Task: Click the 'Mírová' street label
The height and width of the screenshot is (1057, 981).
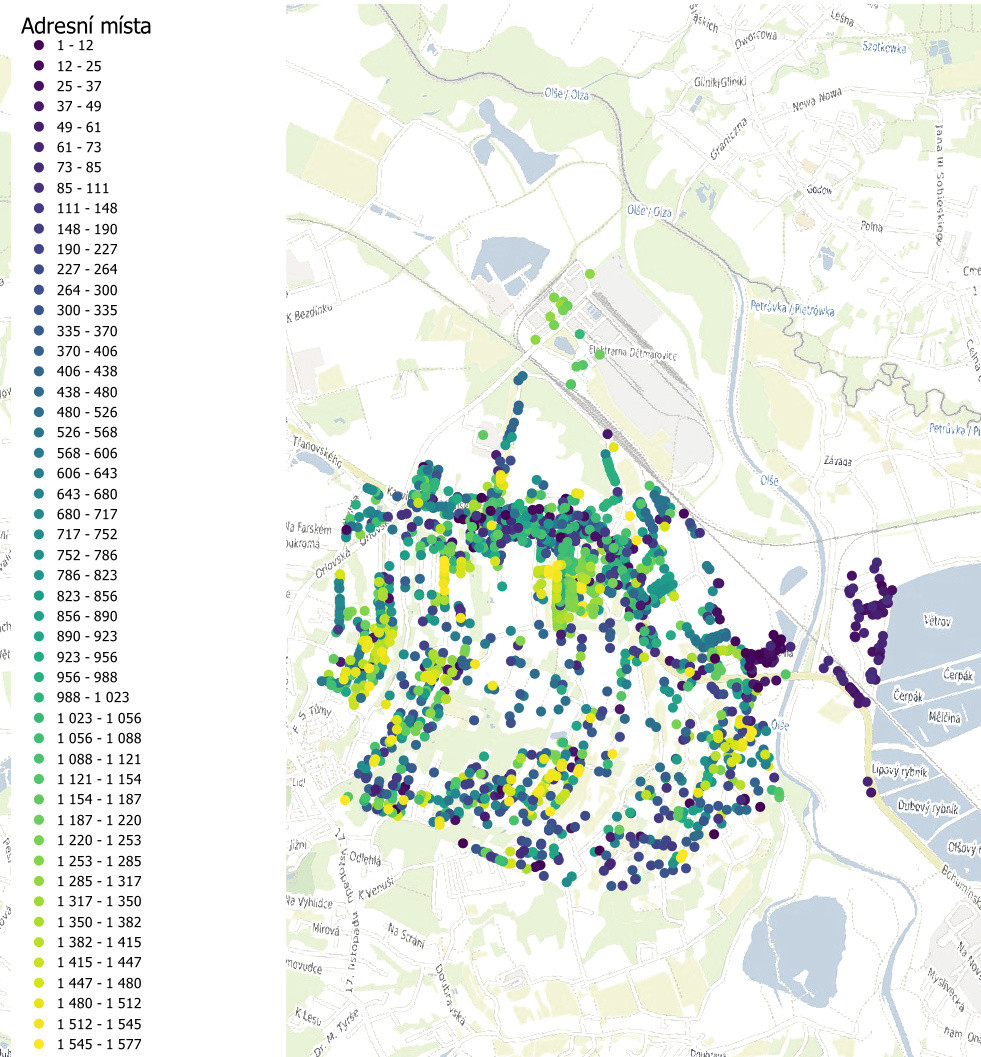Action: (x=326, y=929)
